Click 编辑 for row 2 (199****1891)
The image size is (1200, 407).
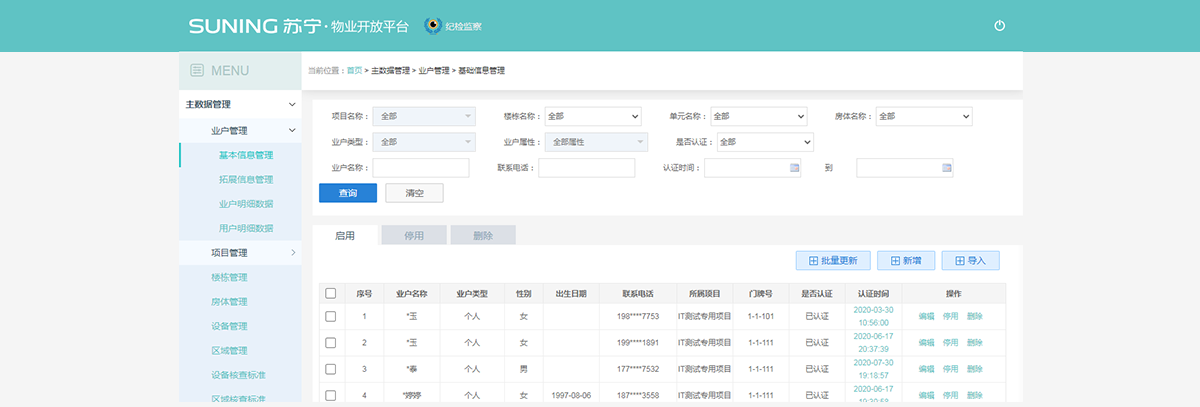(x=926, y=342)
